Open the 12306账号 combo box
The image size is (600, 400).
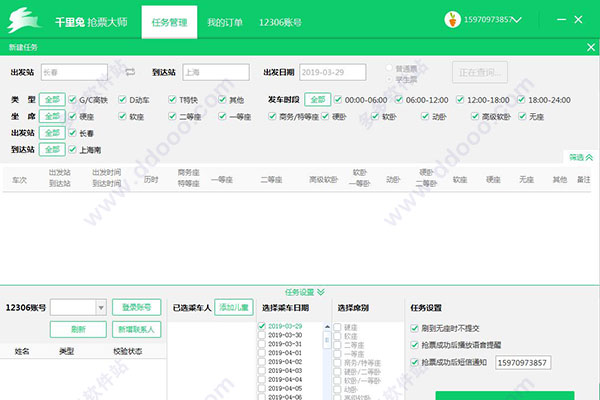point(78,307)
